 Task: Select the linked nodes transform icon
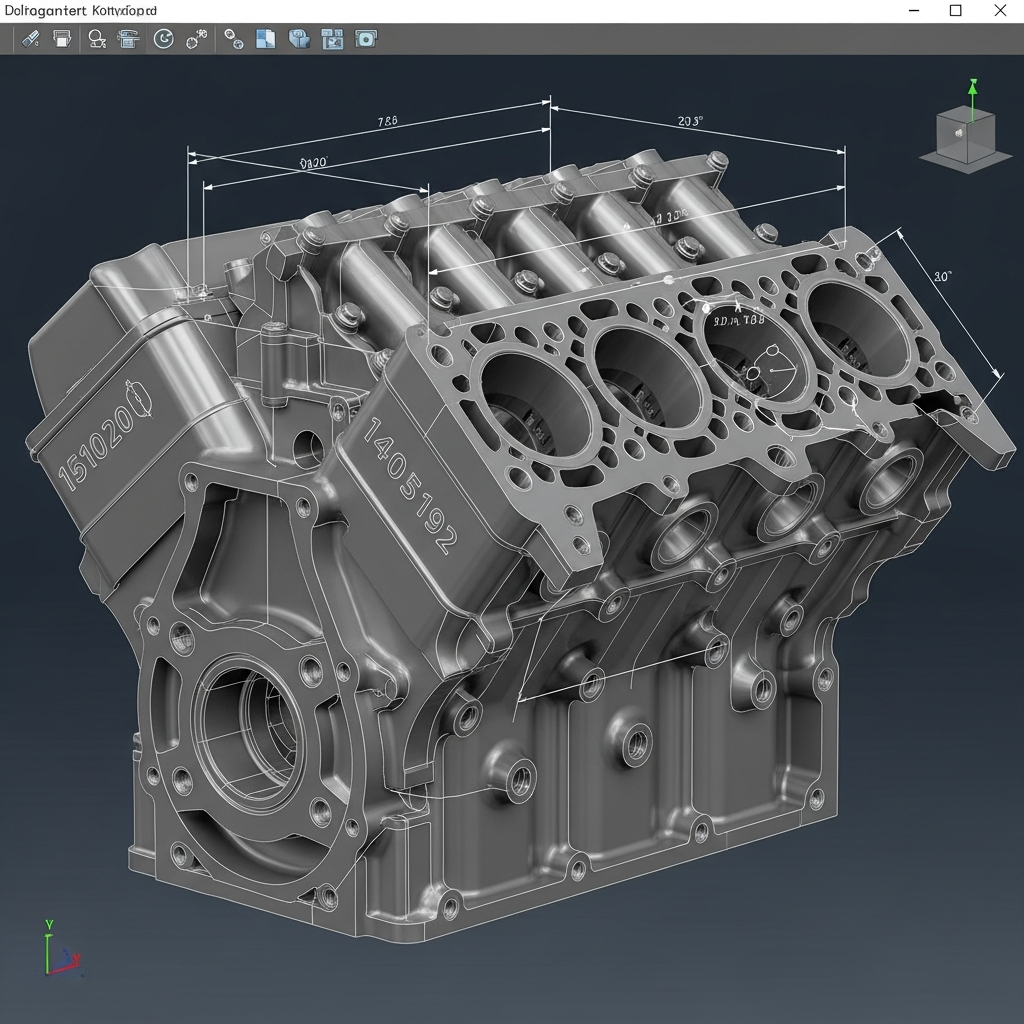coord(197,39)
